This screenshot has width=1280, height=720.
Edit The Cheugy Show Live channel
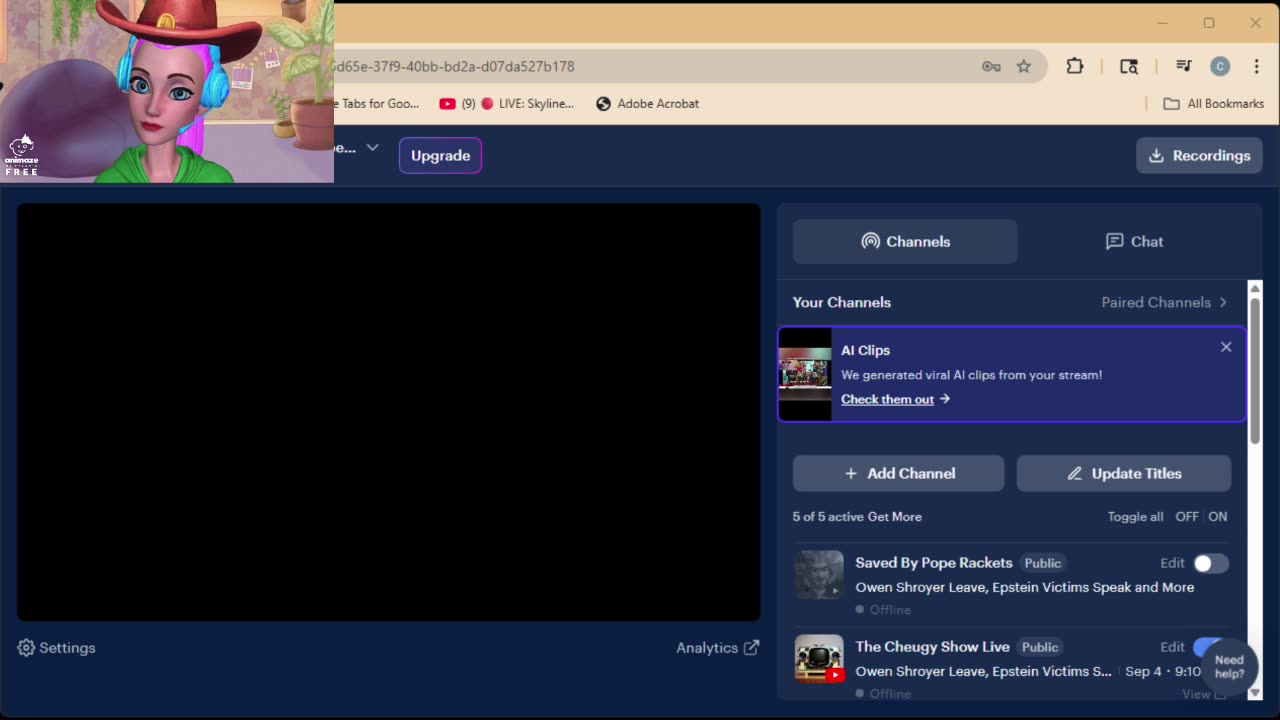pyautogui.click(x=1172, y=647)
